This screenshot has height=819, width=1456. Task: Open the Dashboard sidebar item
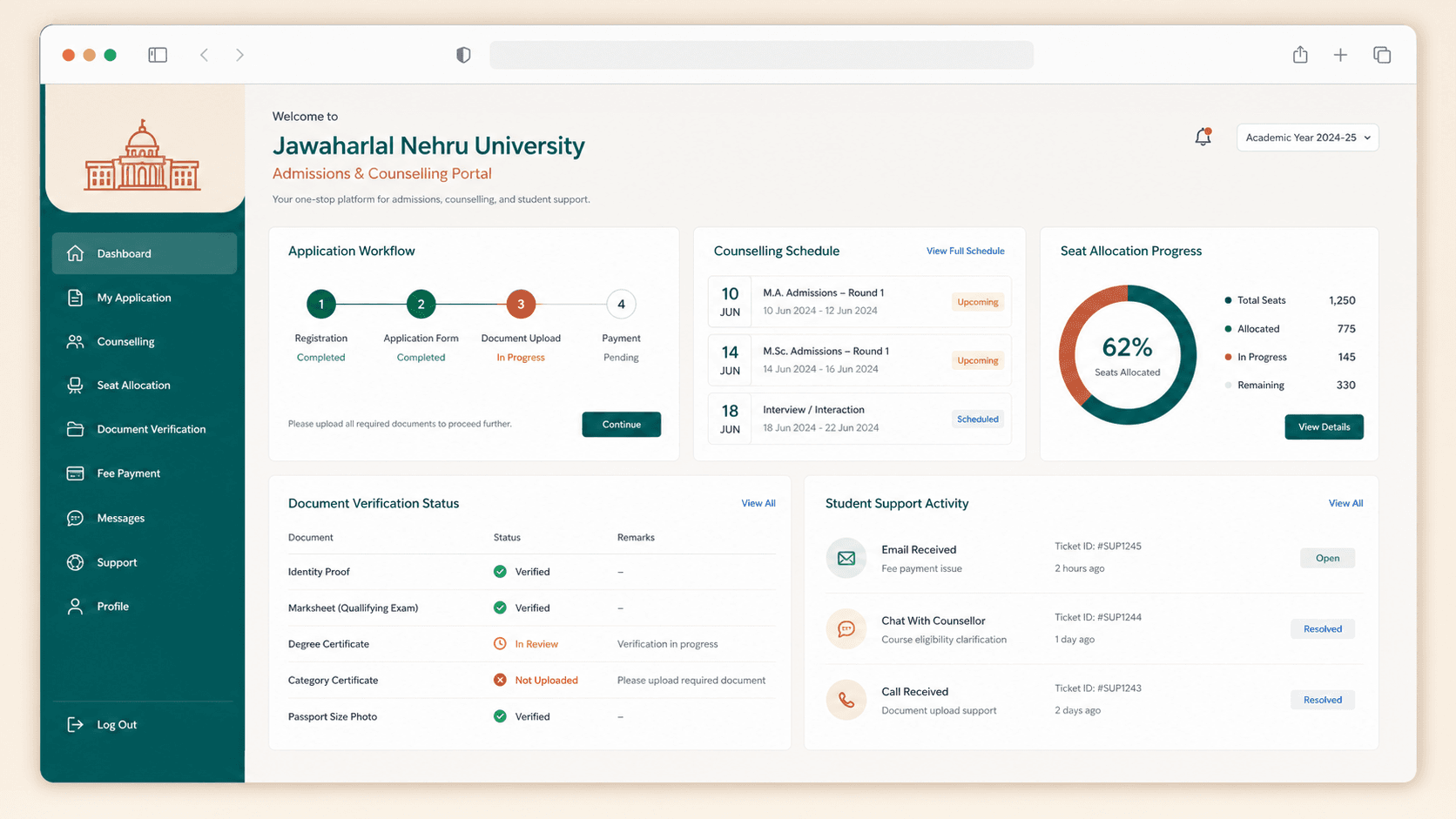145,253
